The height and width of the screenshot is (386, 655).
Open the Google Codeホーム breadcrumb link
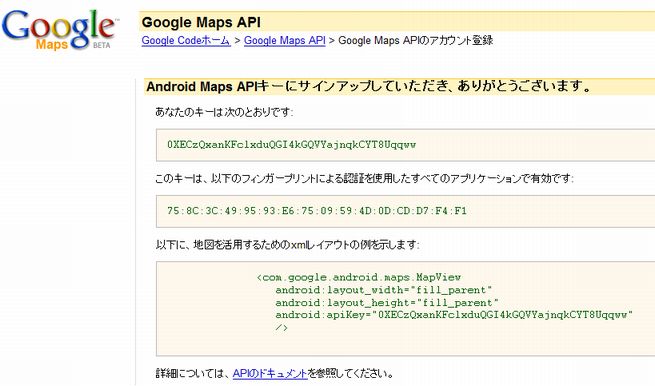(x=186, y=41)
